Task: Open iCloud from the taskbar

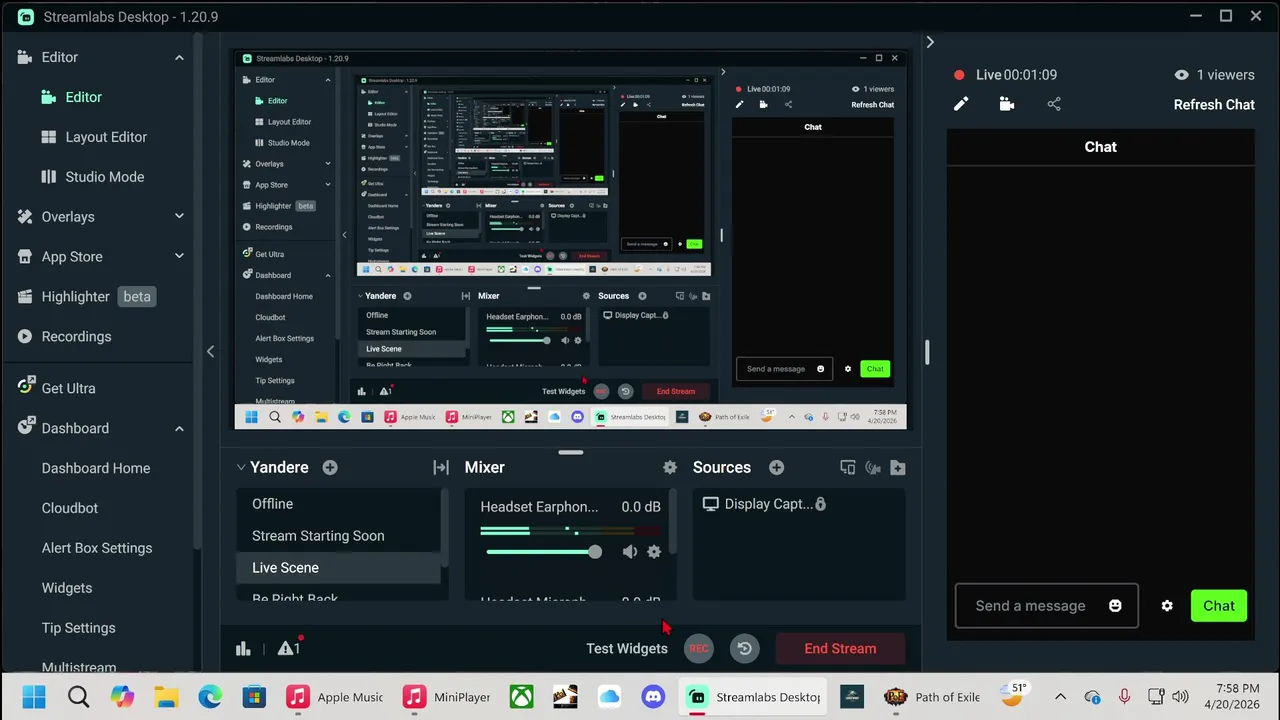Action: (609, 697)
